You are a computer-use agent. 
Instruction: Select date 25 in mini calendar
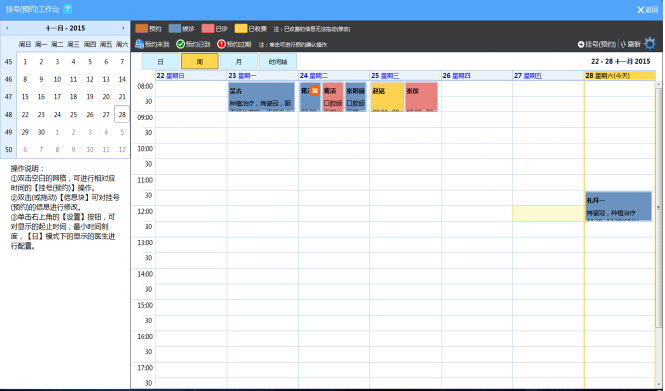tap(73, 115)
